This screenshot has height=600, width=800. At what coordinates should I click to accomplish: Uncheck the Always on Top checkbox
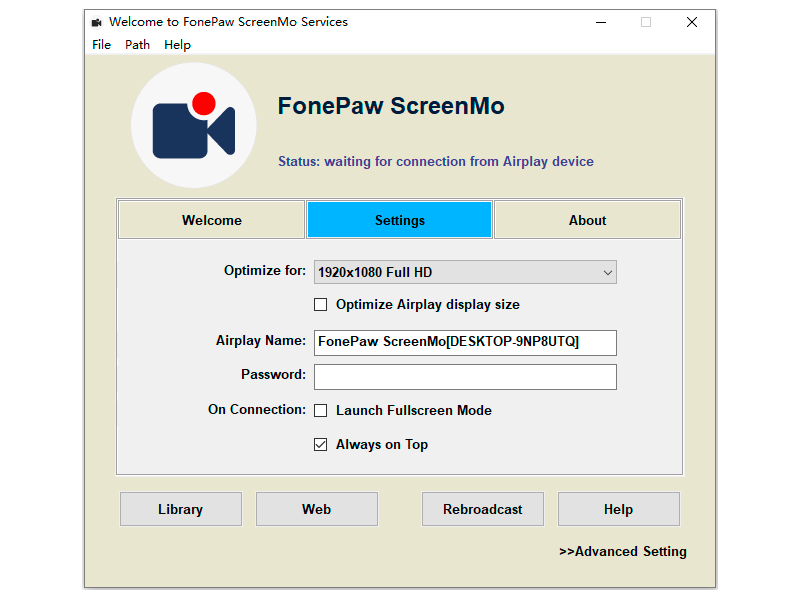point(320,445)
